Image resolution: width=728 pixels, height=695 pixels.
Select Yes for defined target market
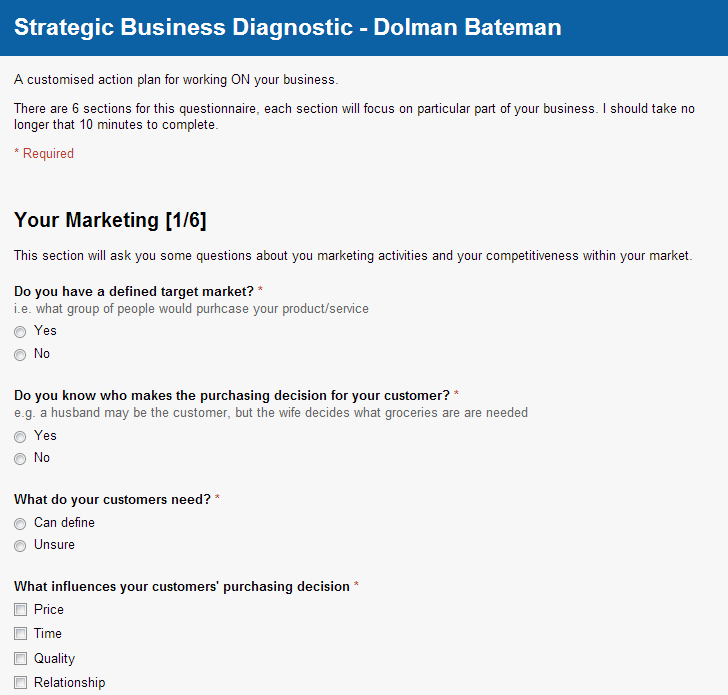click(20, 332)
